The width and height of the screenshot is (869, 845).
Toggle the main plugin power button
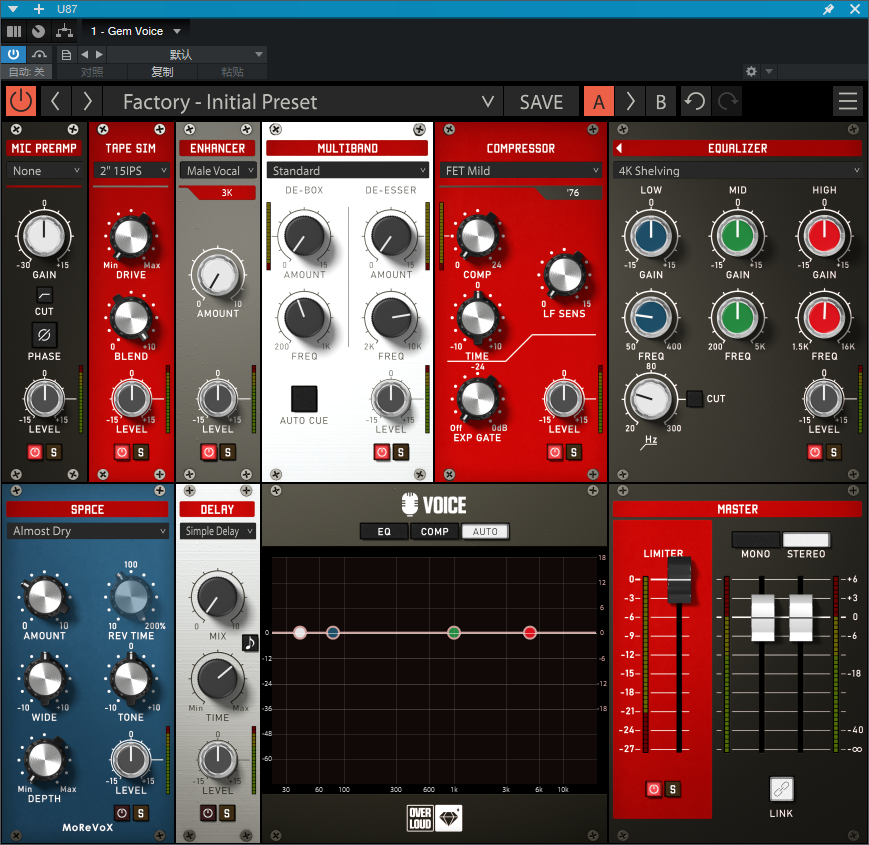[21, 101]
